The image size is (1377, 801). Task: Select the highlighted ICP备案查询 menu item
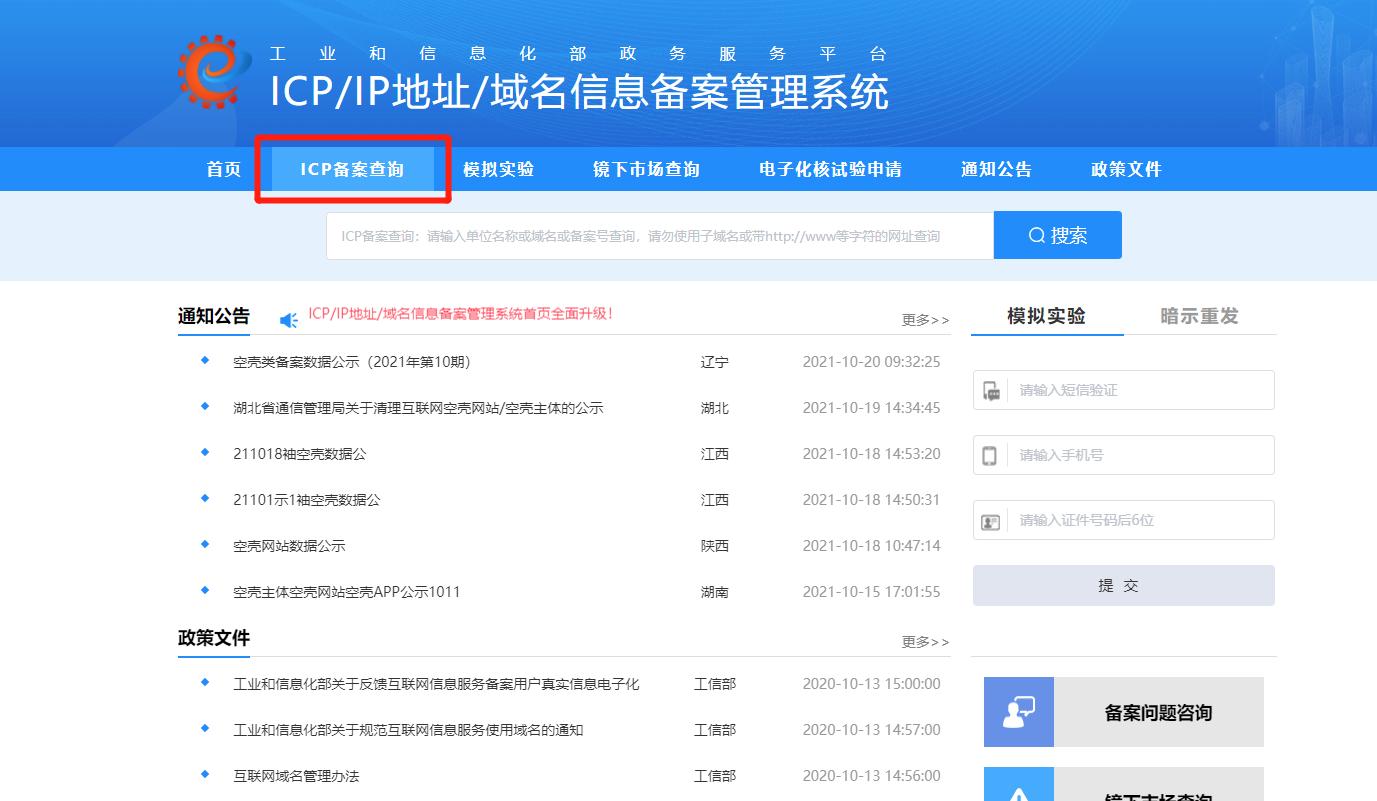pyautogui.click(x=352, y=169)
